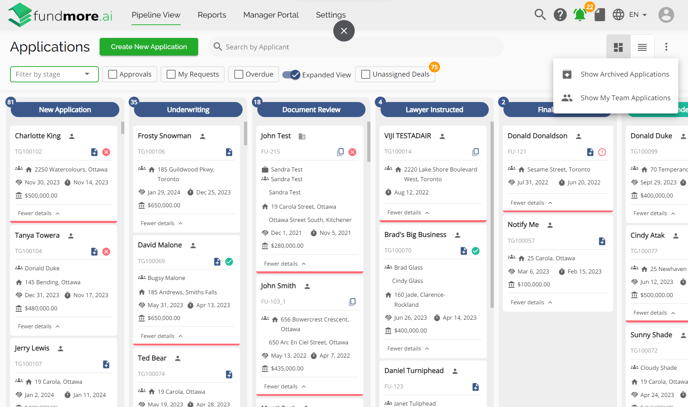
Task: Switch to list view layout
Action: [x=642, y=47]
